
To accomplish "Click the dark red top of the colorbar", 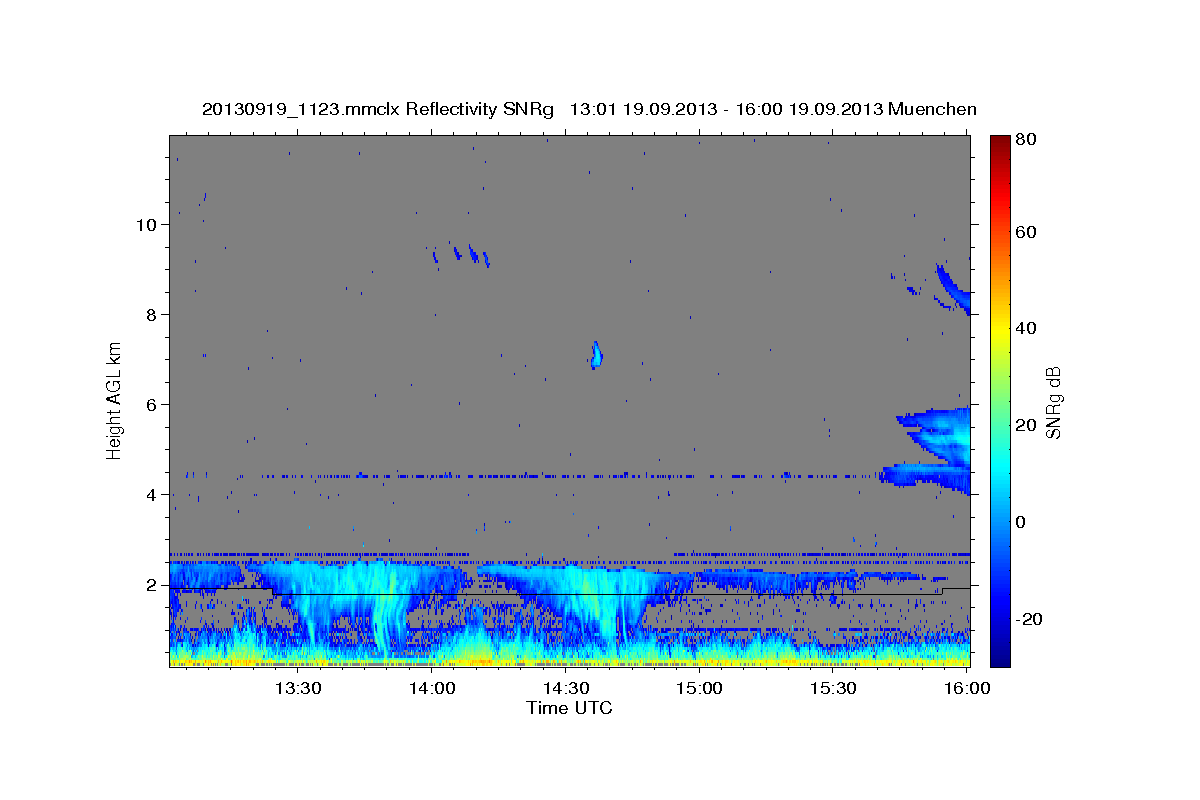I will coord(1000,142).
